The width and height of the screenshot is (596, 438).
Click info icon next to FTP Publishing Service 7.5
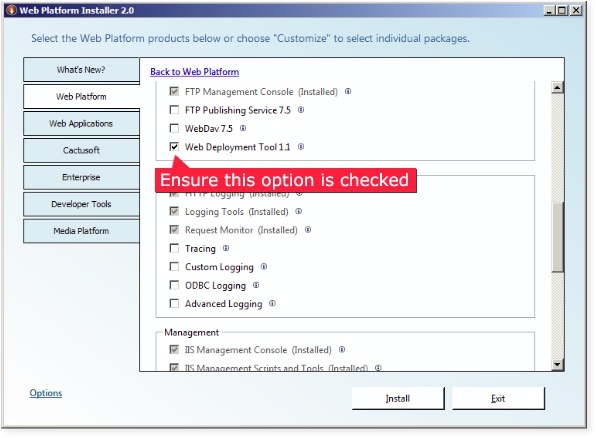point(301,110)
